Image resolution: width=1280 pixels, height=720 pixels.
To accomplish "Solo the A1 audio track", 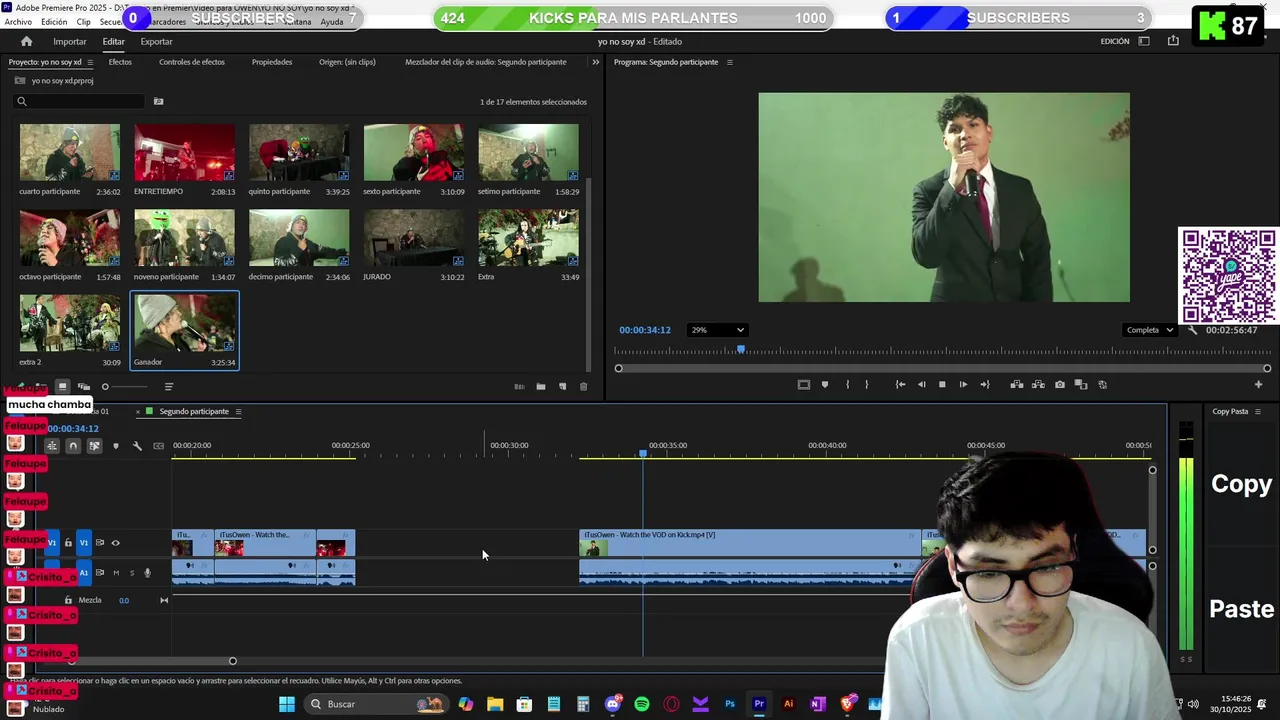I will tap(131, 573).
